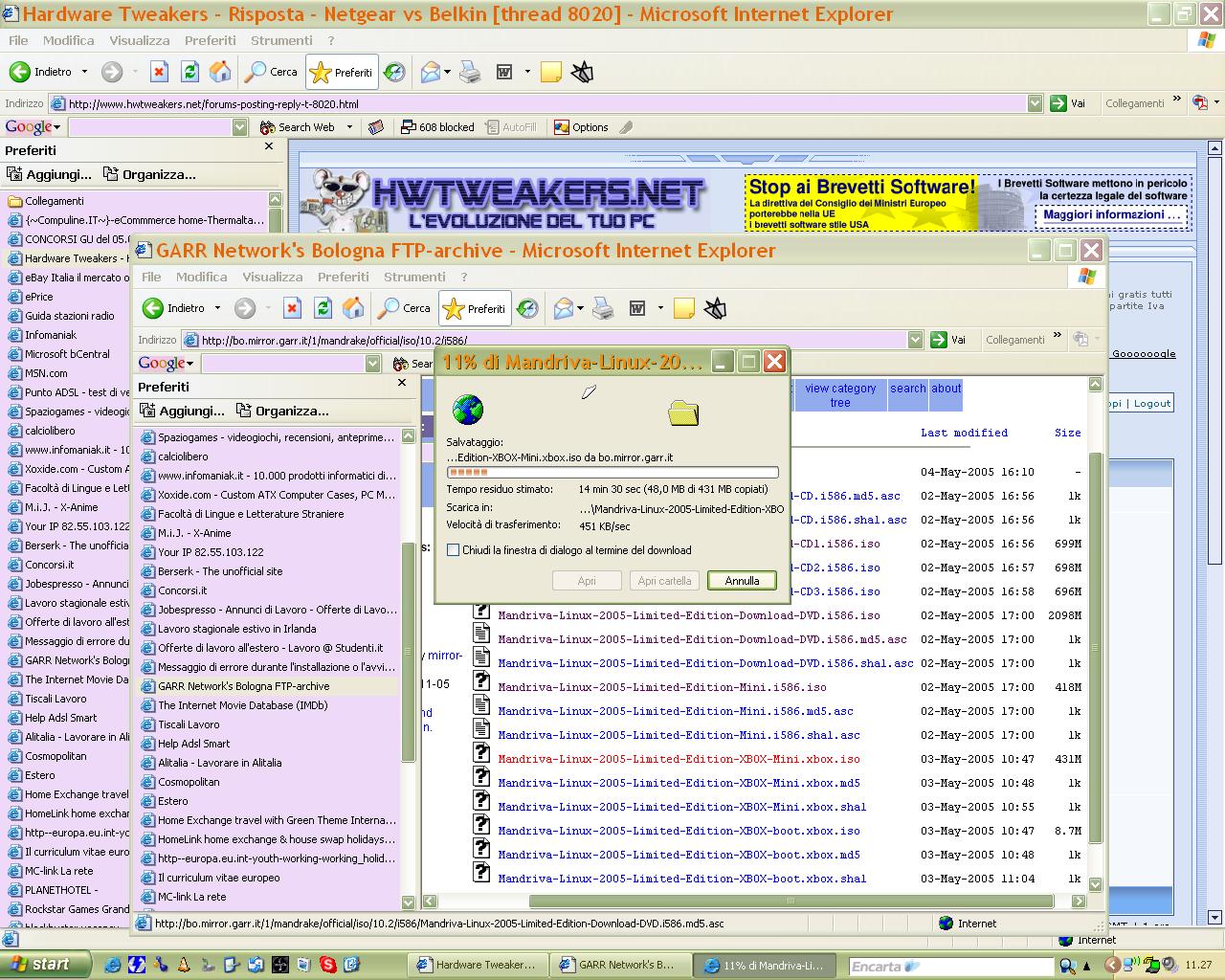
Task: Open Visualizza menu in Hardware Tweakers window
Action: pyautogui.click(x=139, y=40)
